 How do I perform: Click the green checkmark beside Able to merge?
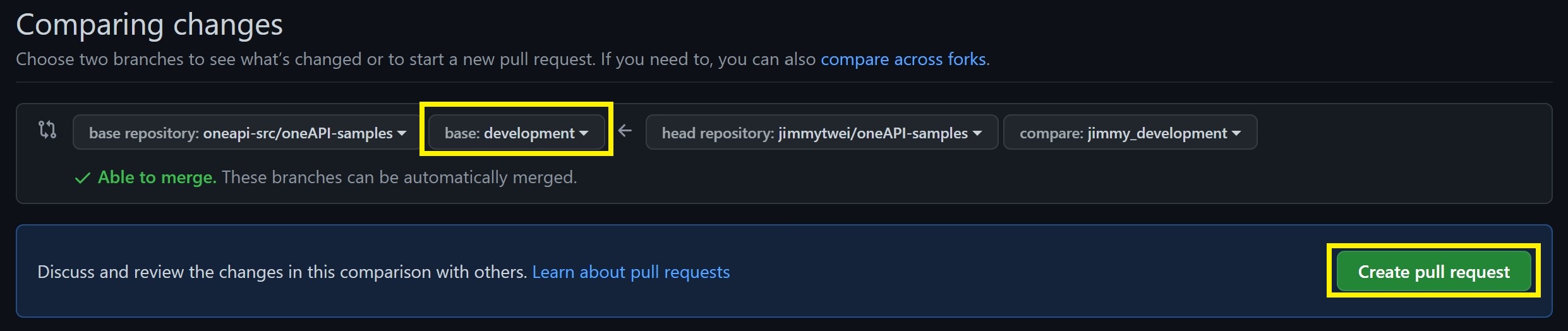tap(82, 178)
